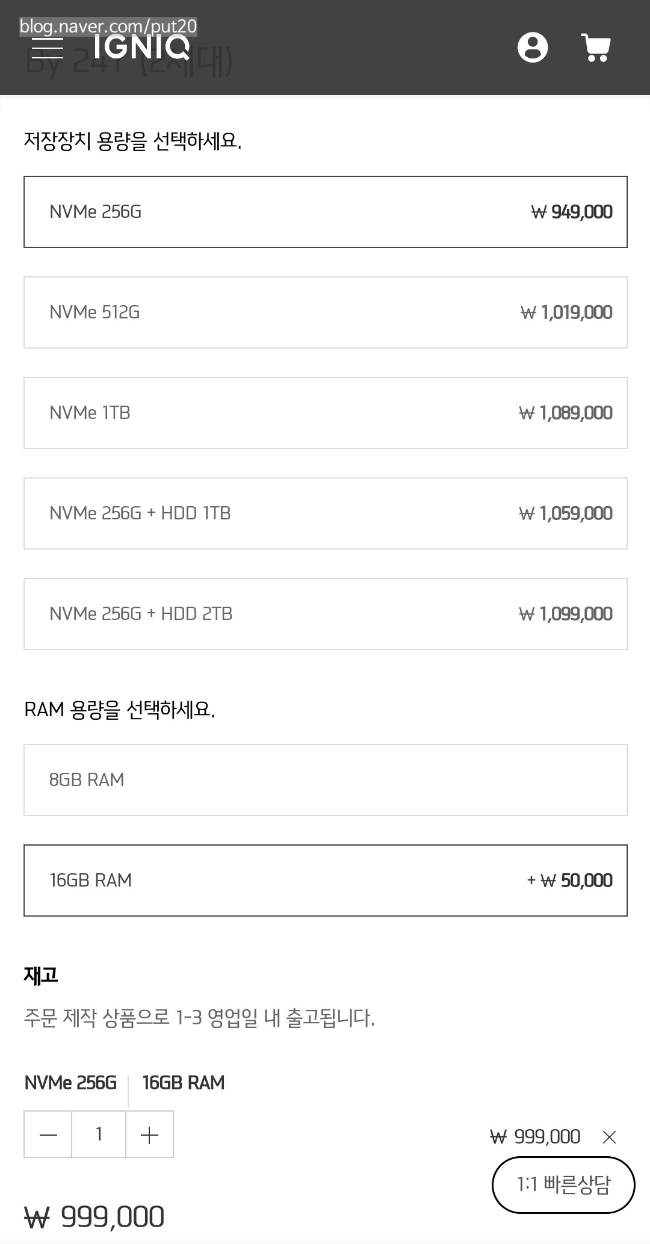Select NVMe 1TB storage option
650x1244 pixels.
pyautogui.click(x=325, y=413)
